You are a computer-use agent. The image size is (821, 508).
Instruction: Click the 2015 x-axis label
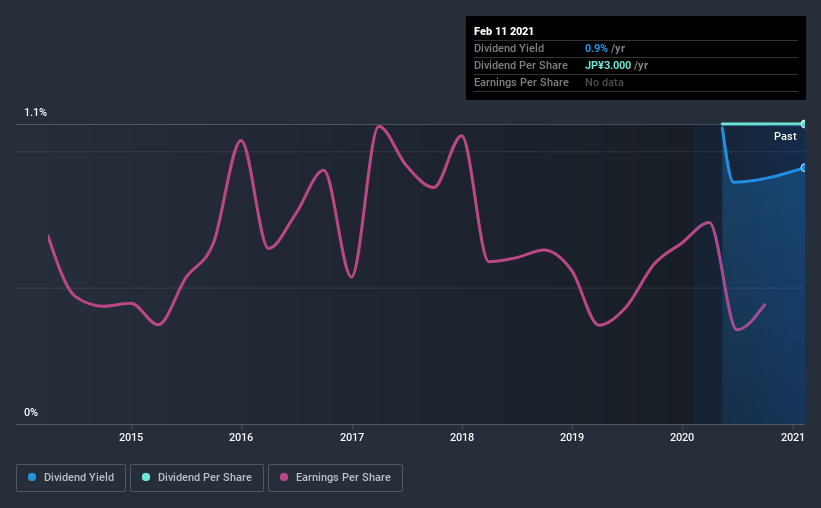[131, 437]
